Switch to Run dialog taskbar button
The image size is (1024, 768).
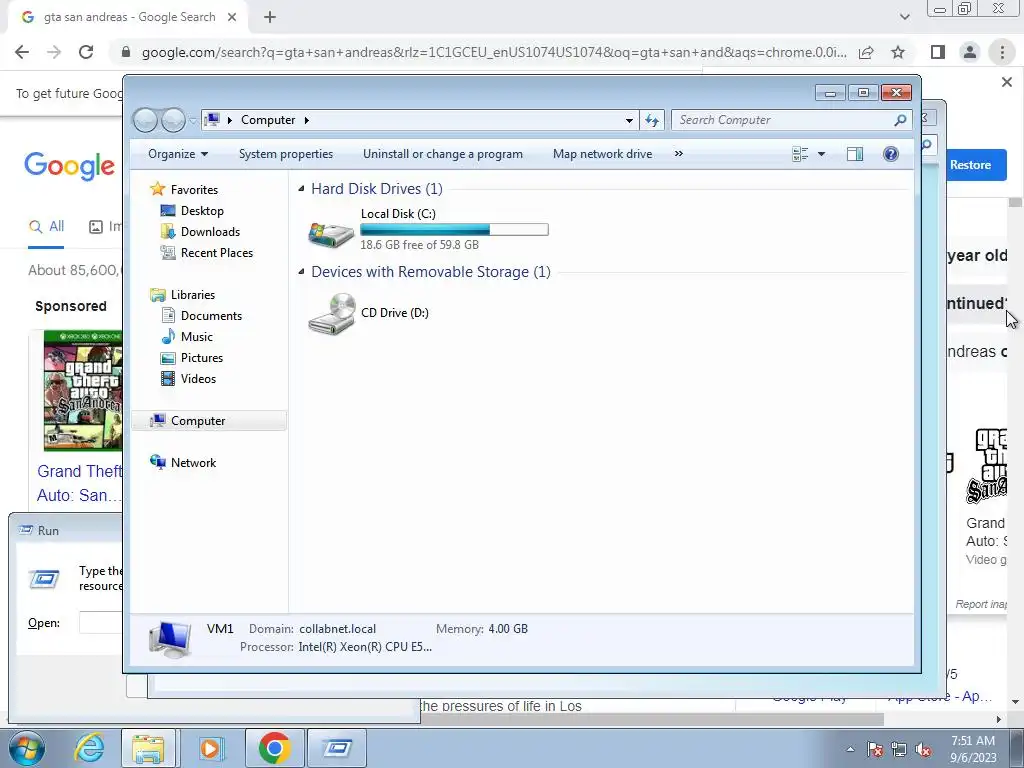(337, 748)
